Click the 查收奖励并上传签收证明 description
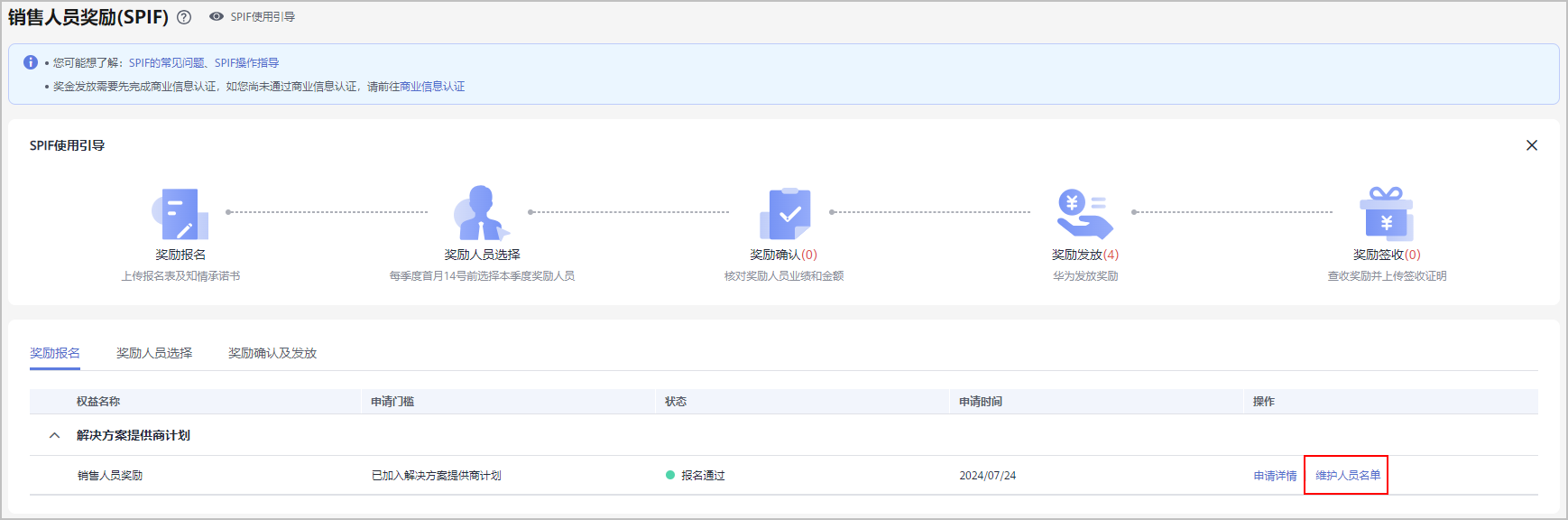This screenshot has height=520, width=1568. (x=1387, y=276)
